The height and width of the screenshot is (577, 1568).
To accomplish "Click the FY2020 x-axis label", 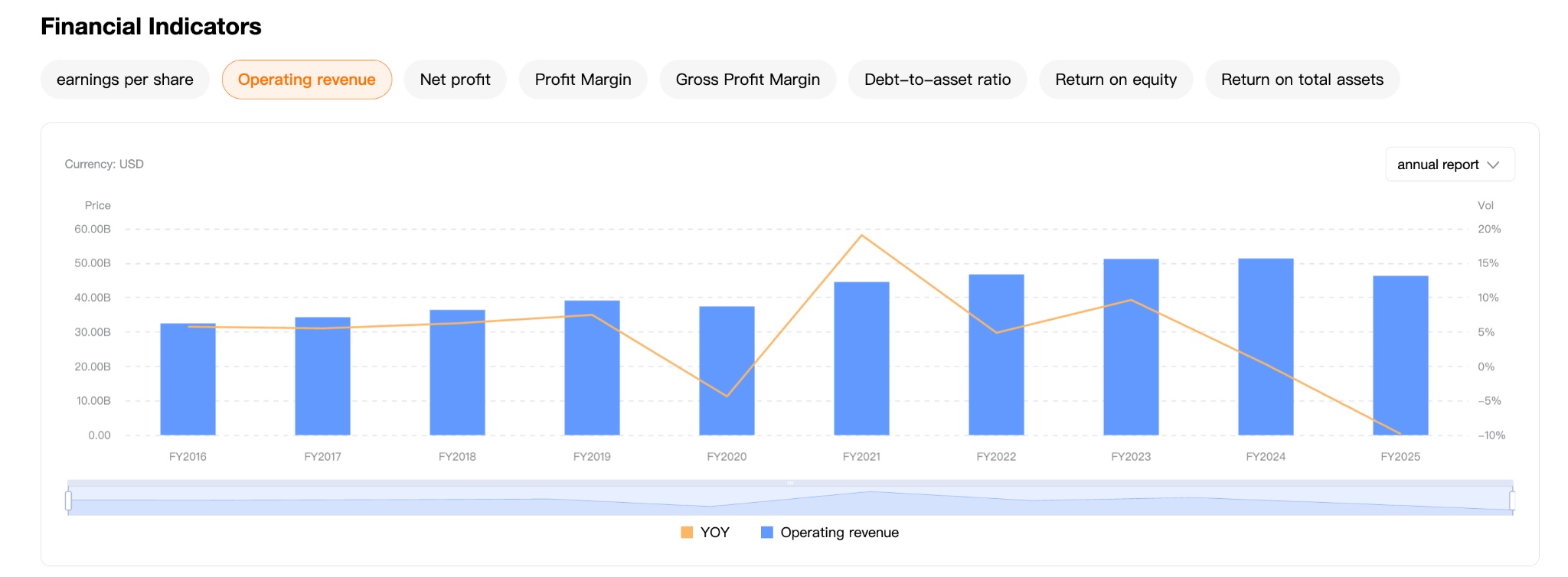I will click(727, 457).
